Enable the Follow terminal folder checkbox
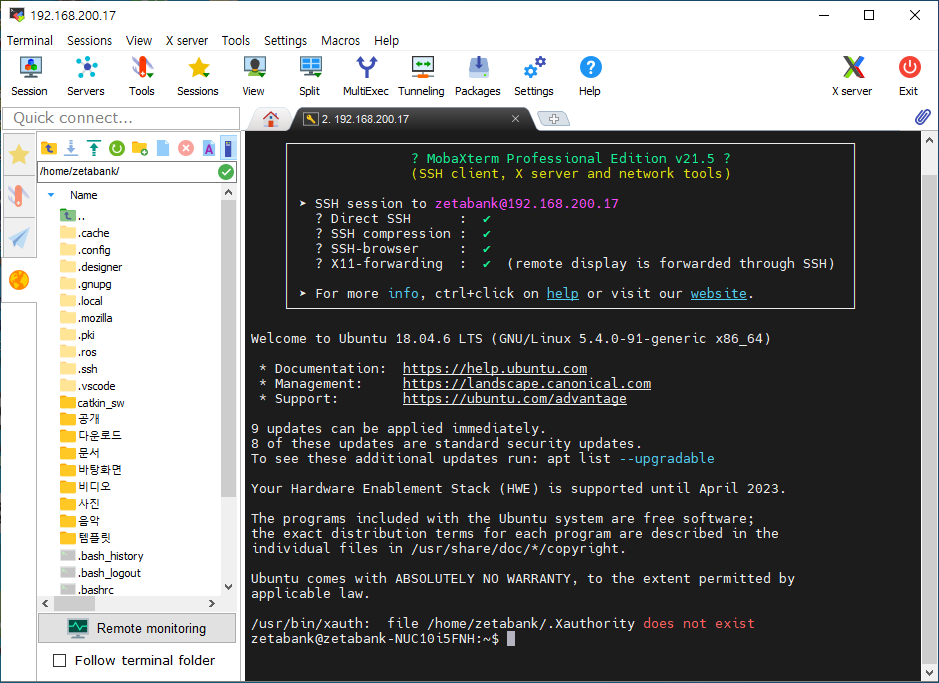The width and height of the screenshot is (939, 683). point(59,660)
